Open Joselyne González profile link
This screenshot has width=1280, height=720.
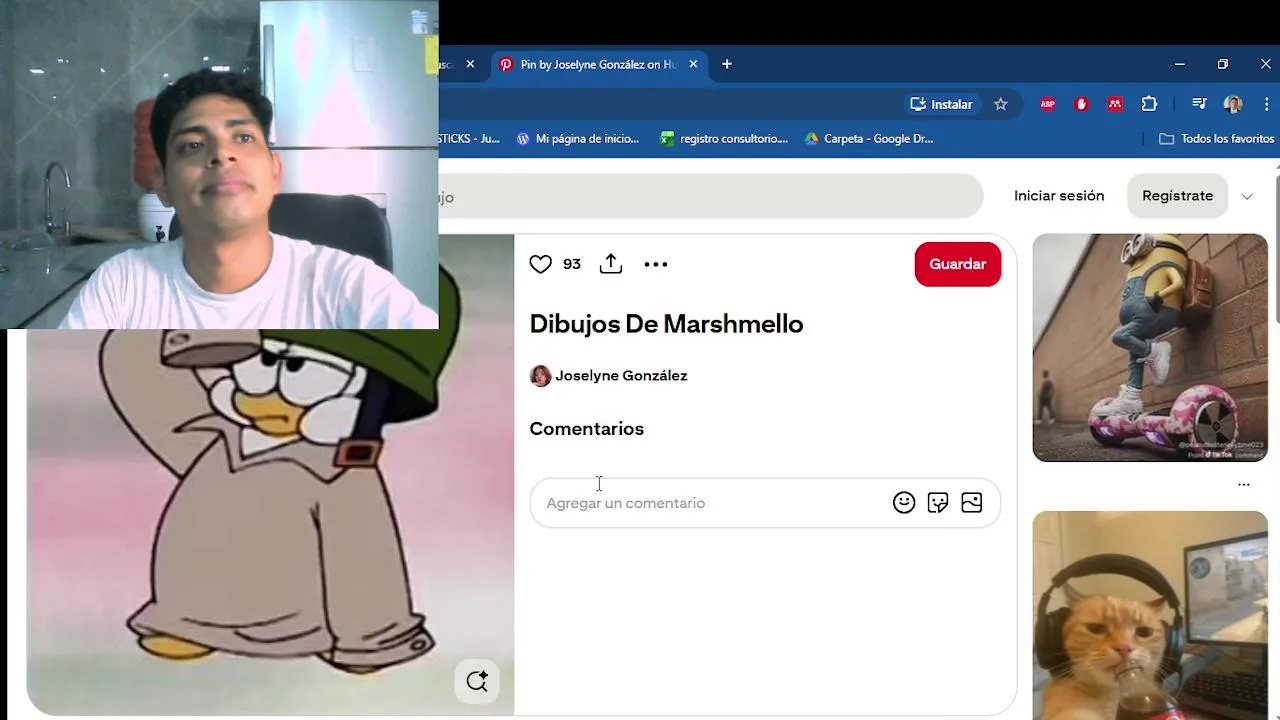(621, 376)
